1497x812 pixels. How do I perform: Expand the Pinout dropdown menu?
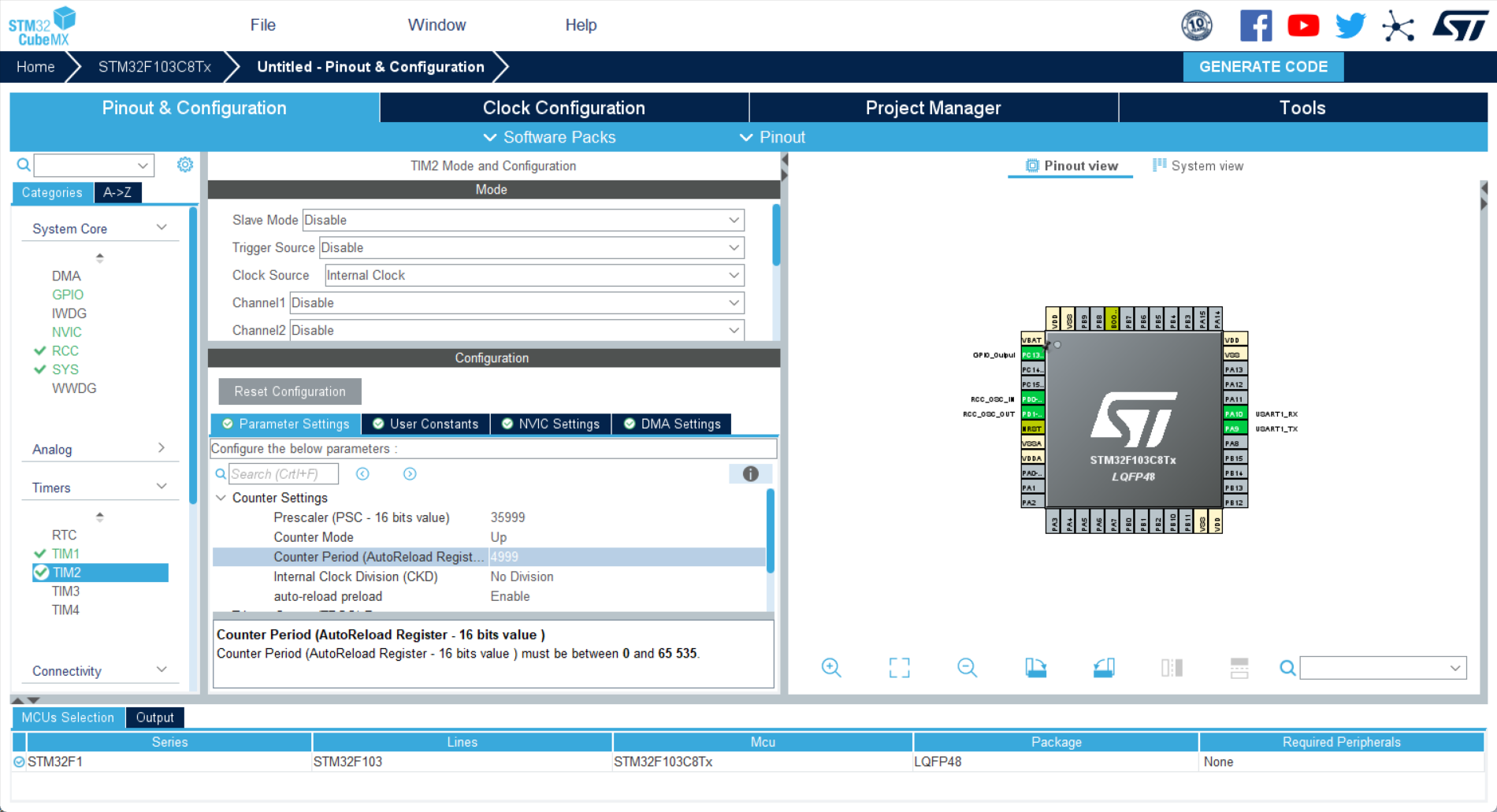coord(772,137)
